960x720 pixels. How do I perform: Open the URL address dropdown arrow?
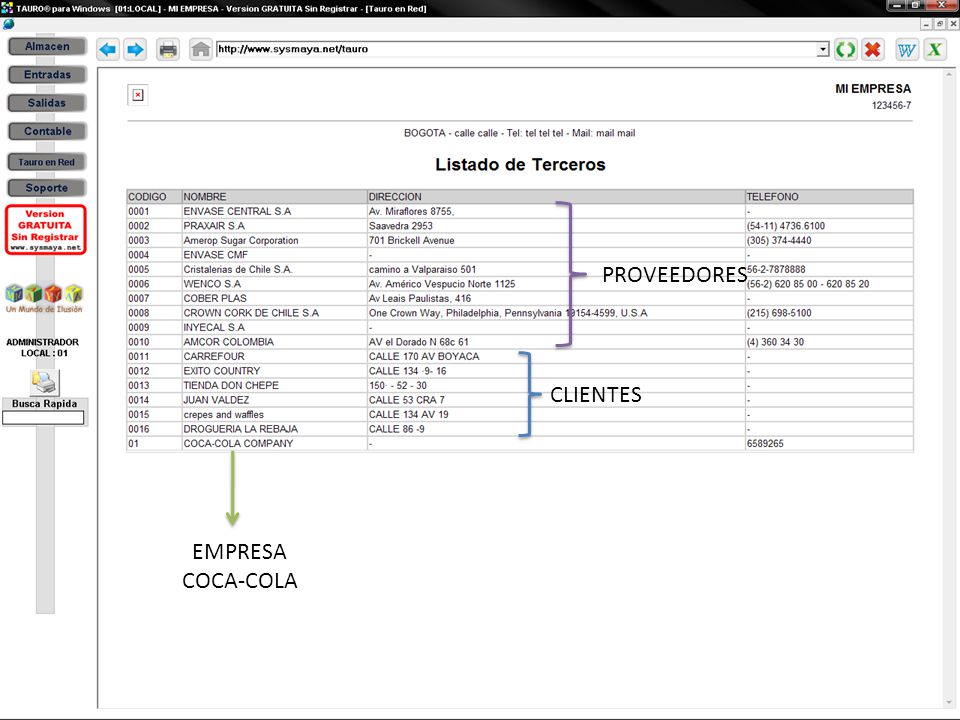(x=823, y=49)
